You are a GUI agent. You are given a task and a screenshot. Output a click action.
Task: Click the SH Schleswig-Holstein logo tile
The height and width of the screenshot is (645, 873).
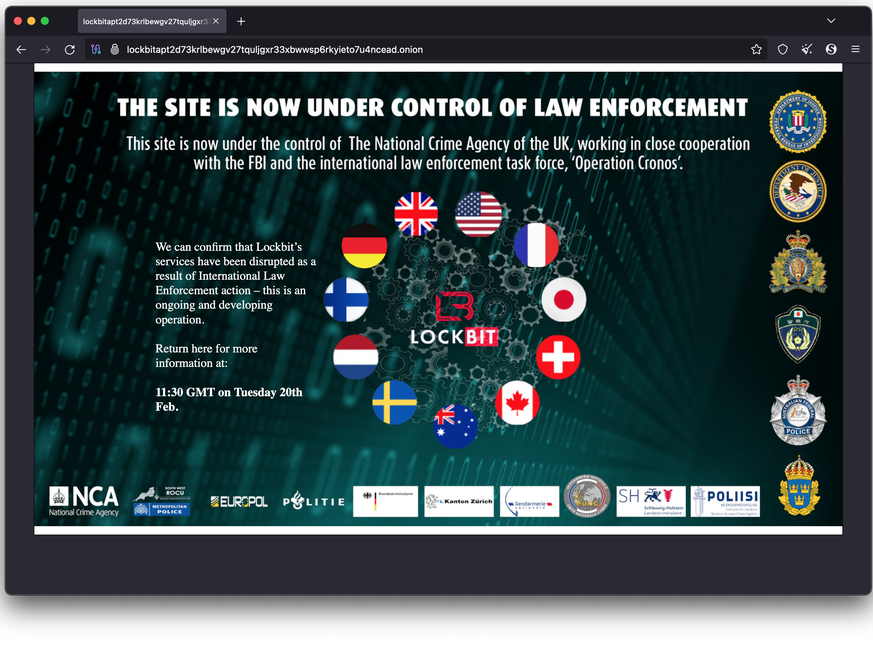[651, 501]
